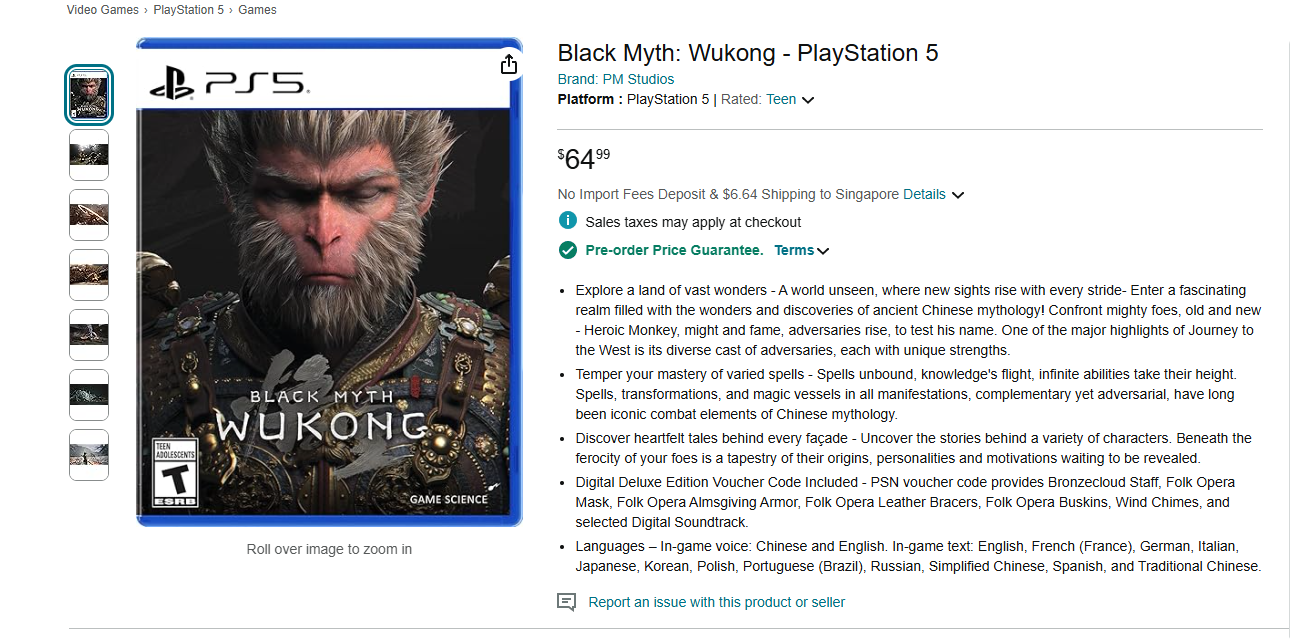Click the share icon on product image

(x=509, y=64)
